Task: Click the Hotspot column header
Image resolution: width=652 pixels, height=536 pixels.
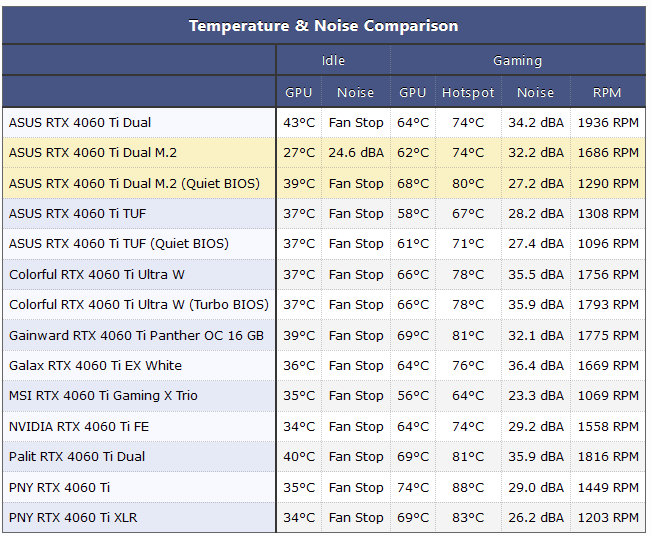Action: pos(468,92)
